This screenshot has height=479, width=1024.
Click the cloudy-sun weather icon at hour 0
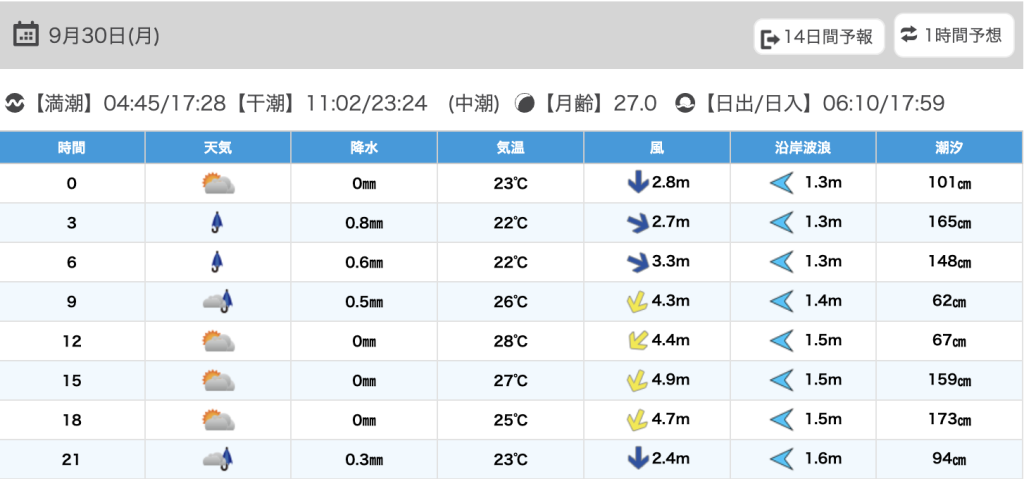218,183
